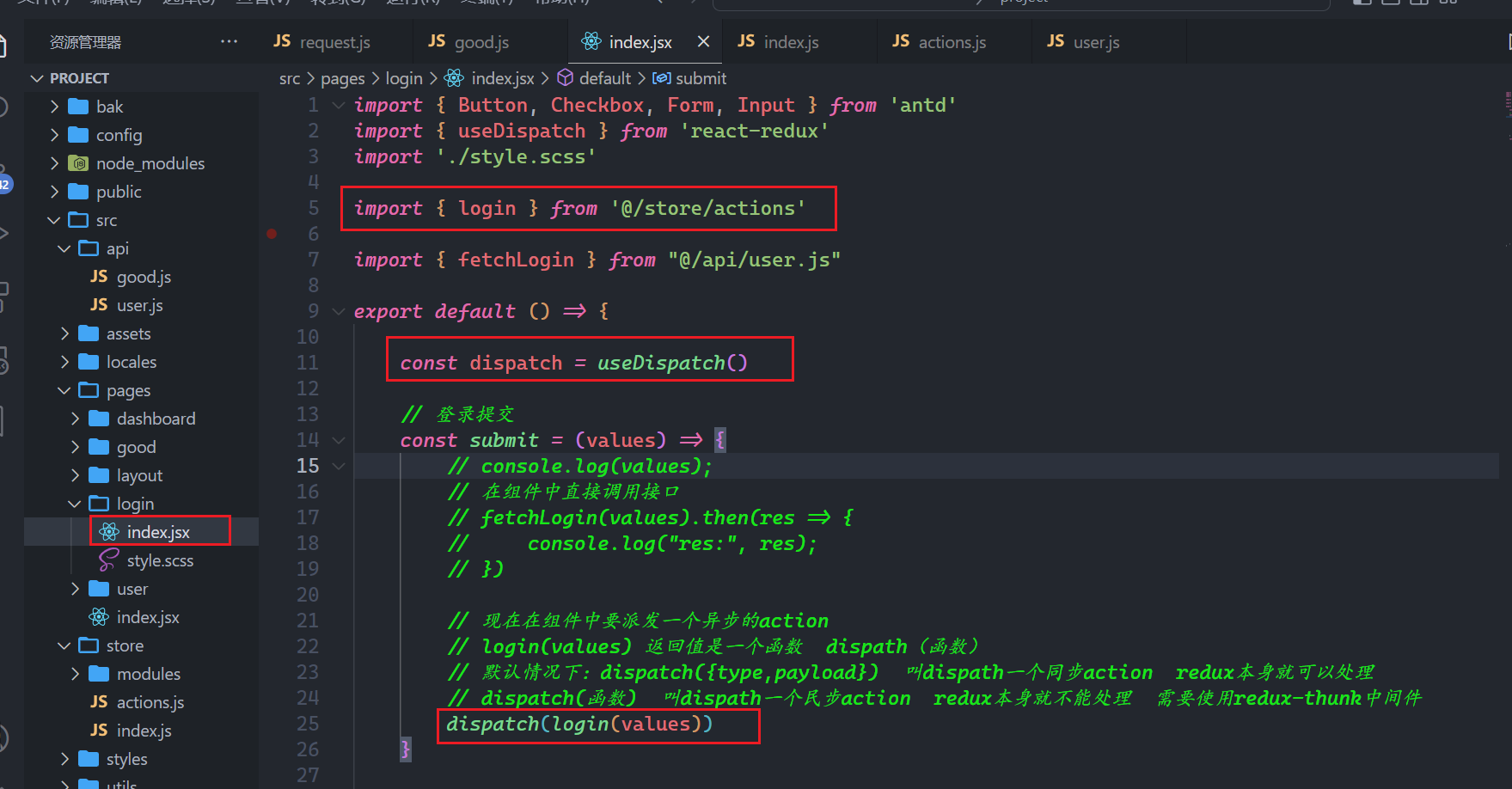The height and width of the screenshot is (789, 1512).
Task: Click the line number 22 gutter
Action: pos(308,646)
